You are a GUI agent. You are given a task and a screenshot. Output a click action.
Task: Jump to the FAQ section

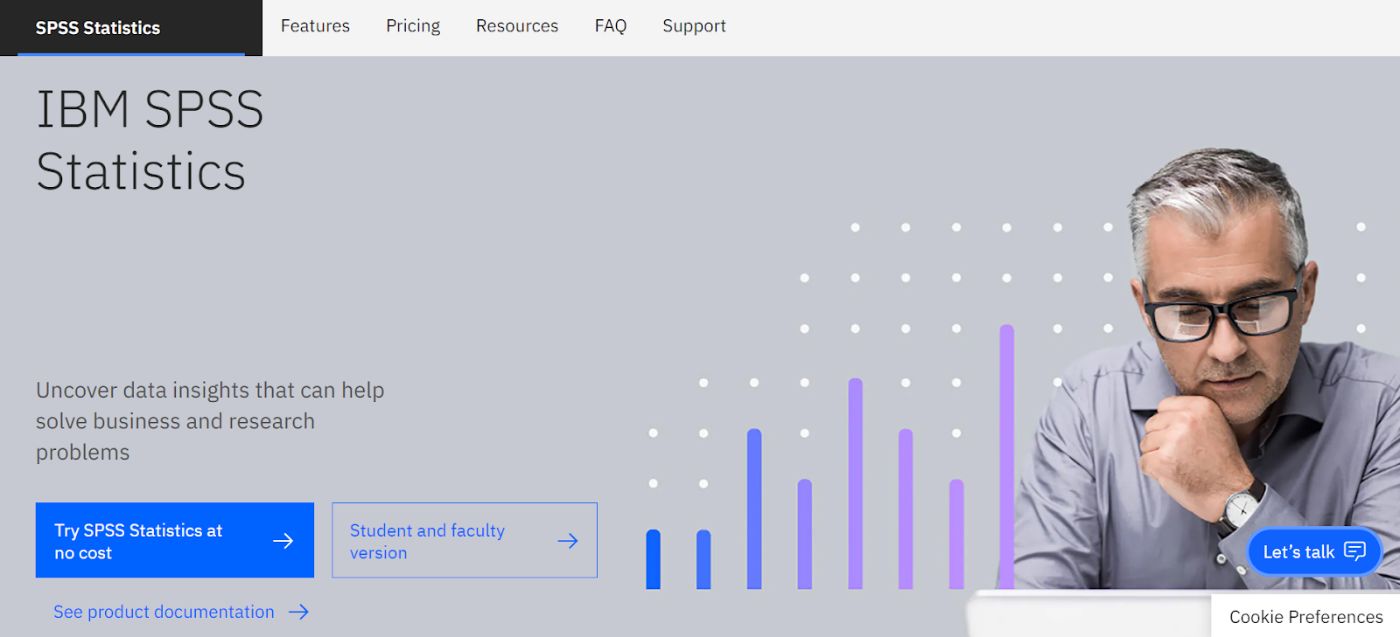click(x=610, y=26)
